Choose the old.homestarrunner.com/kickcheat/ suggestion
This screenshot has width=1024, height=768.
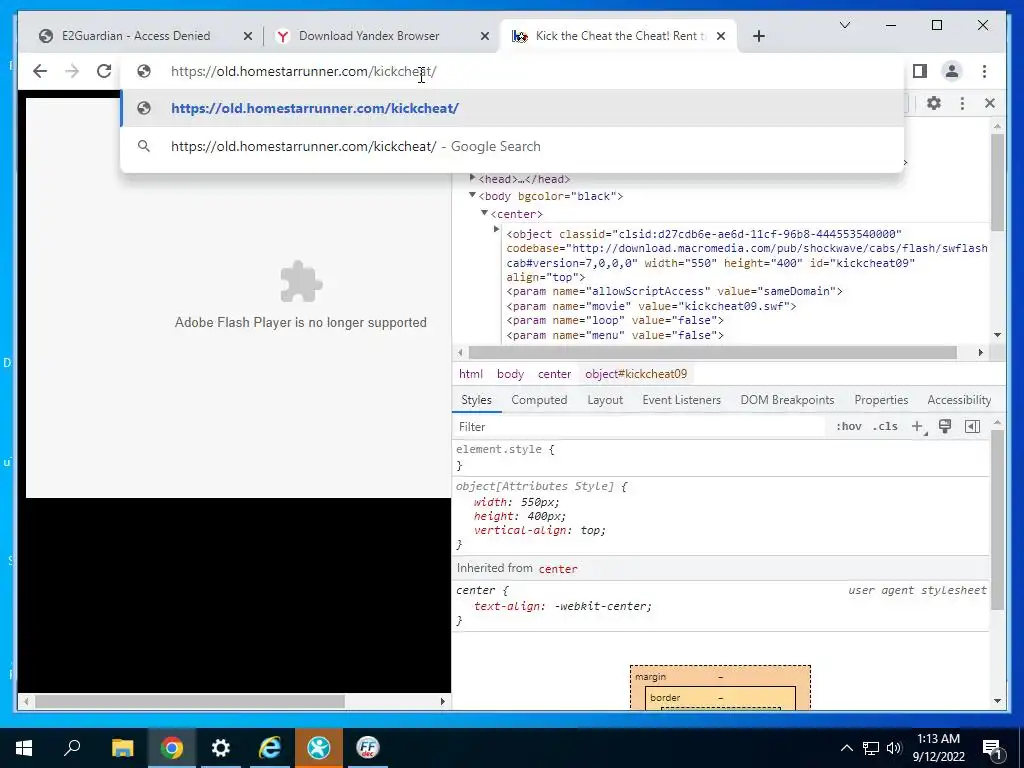(513, 108)
